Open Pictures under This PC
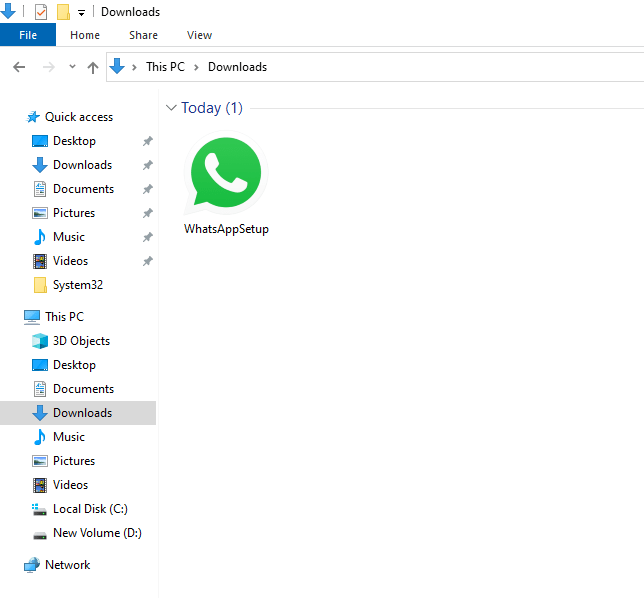644x598 pixels. 74,461
